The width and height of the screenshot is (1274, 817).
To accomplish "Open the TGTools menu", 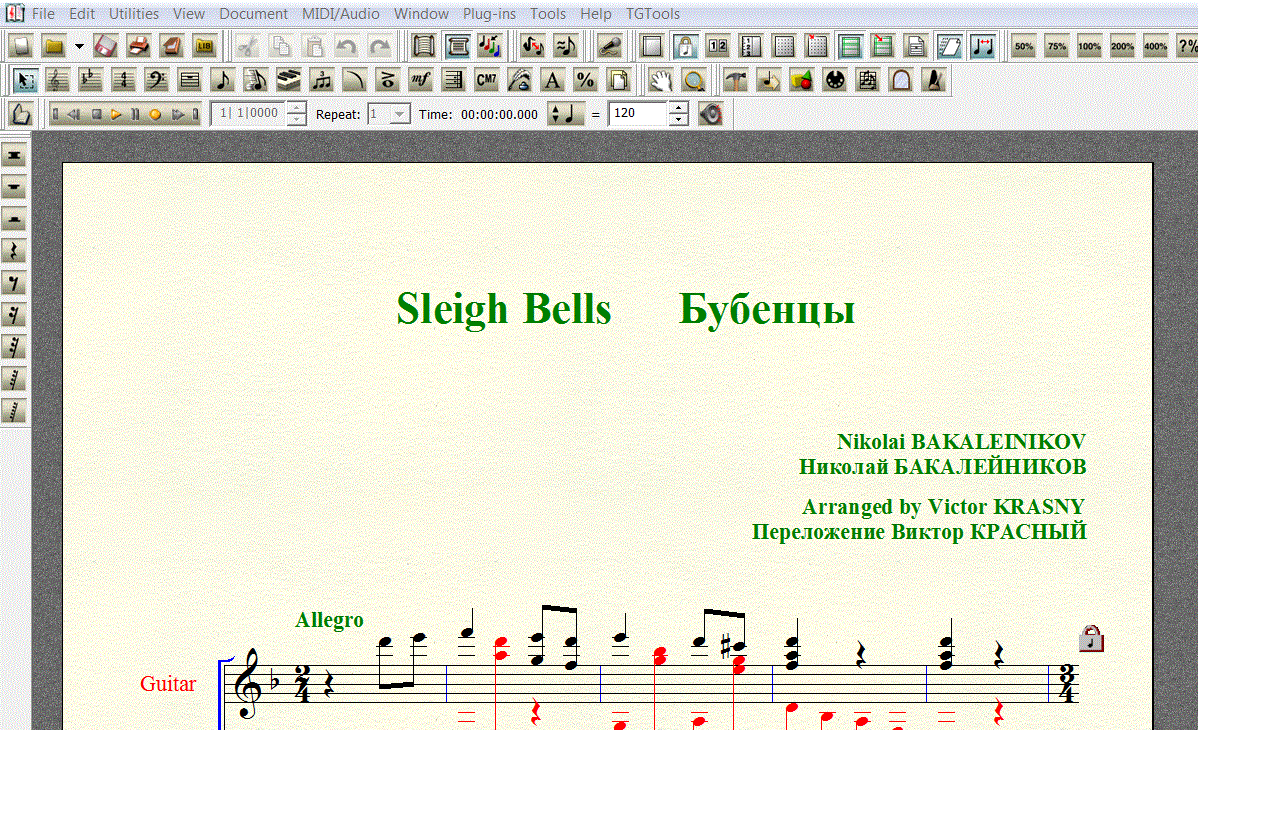I will coord(653,14).
